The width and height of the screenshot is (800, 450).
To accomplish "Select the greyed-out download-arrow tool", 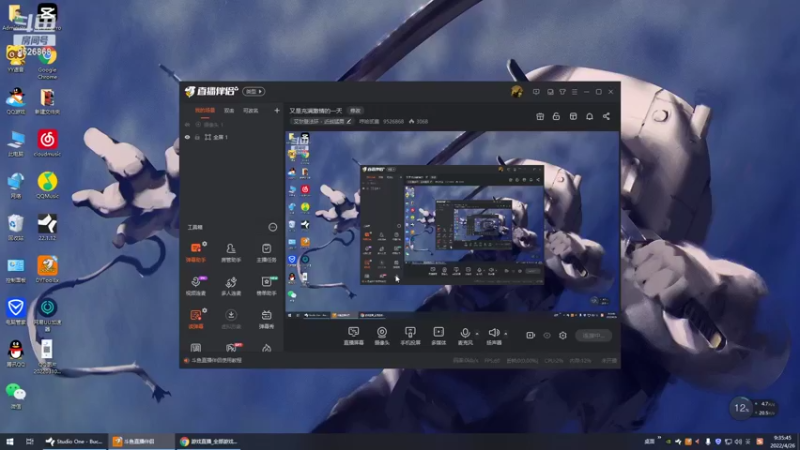I will (x=231, y=319).
